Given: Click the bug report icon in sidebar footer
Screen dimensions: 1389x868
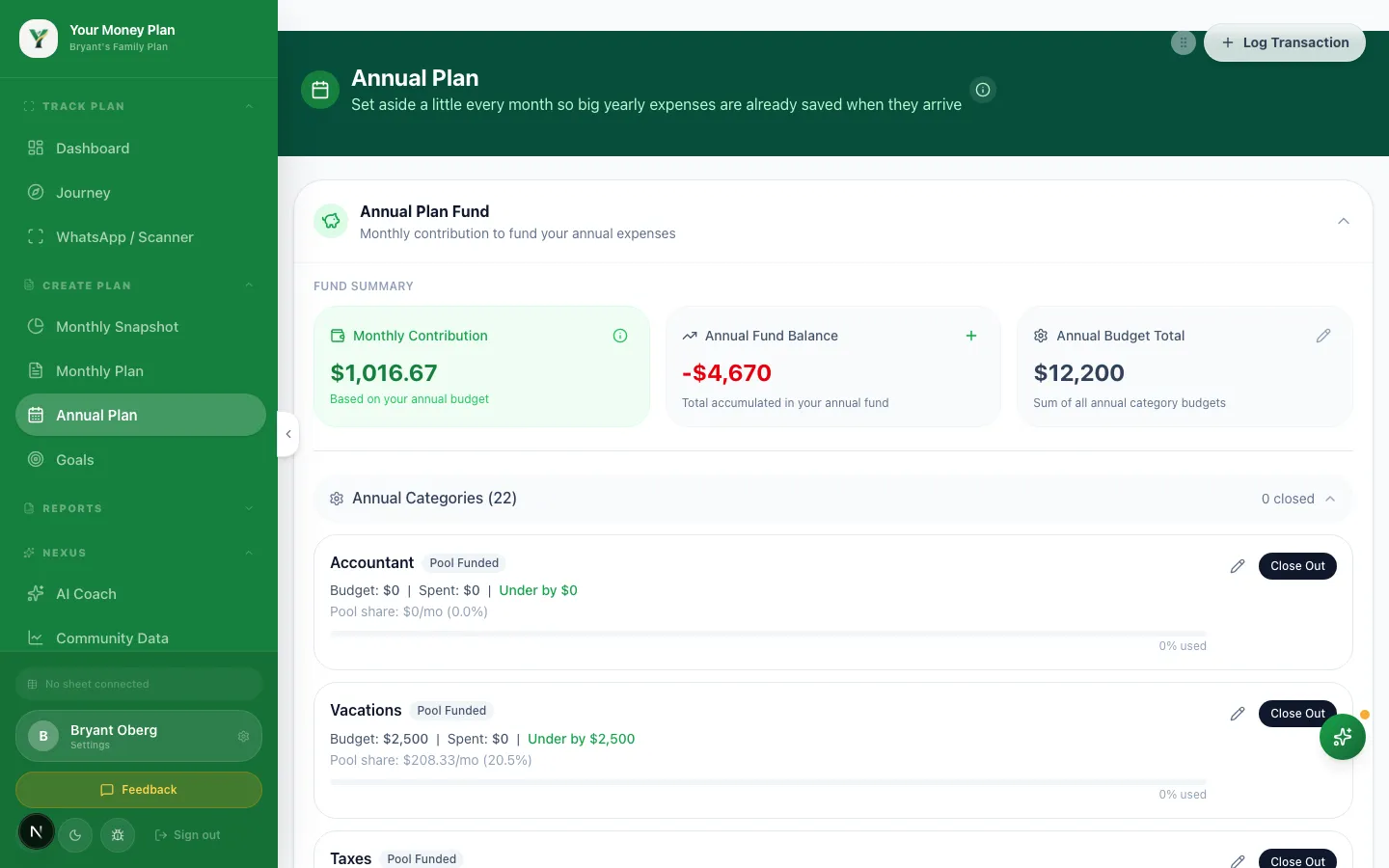Looking at the screenshot, I should pyautogui.click(x=118, y=835).
